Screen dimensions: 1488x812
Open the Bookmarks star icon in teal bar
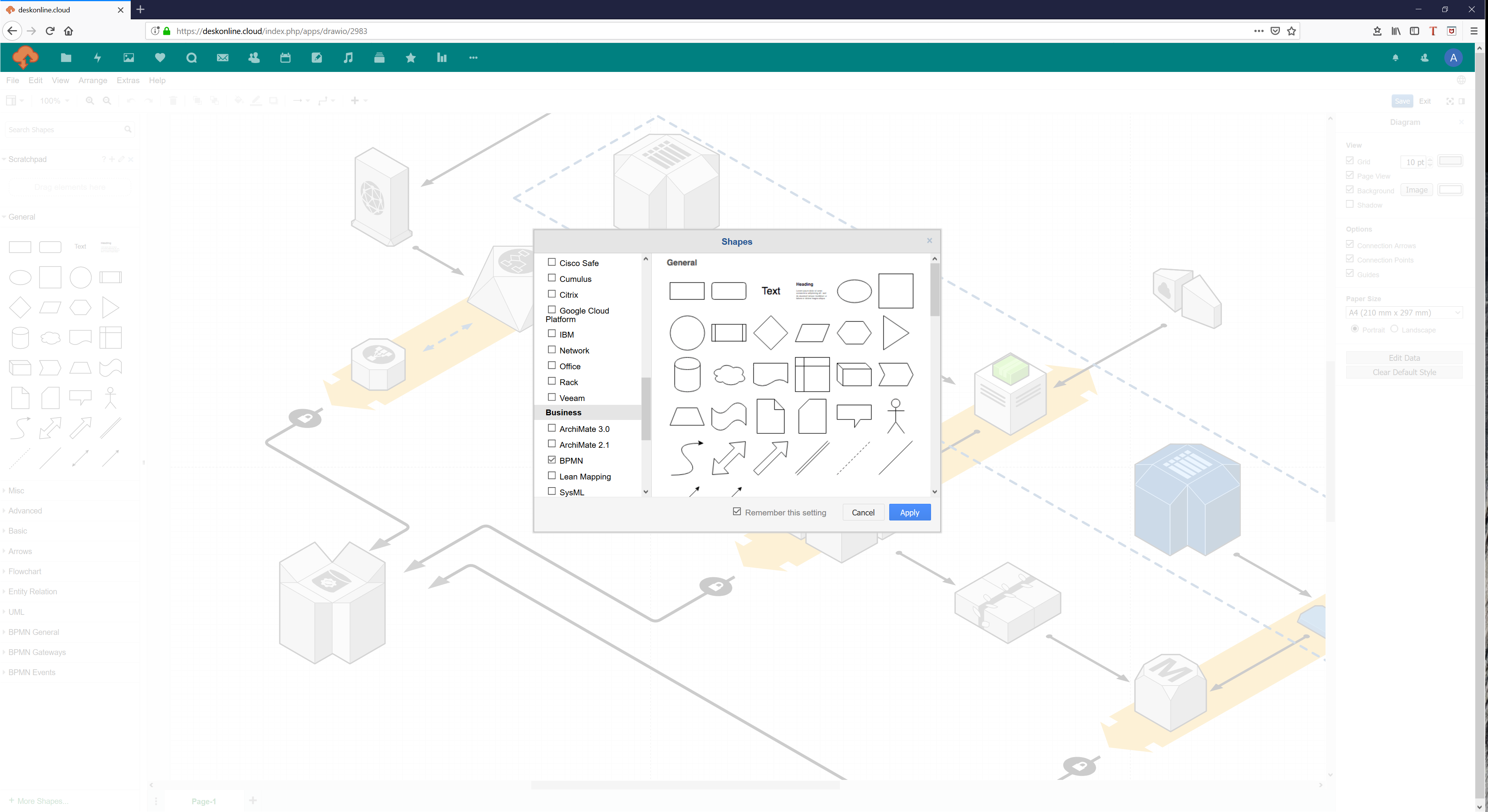click(411, 58)
